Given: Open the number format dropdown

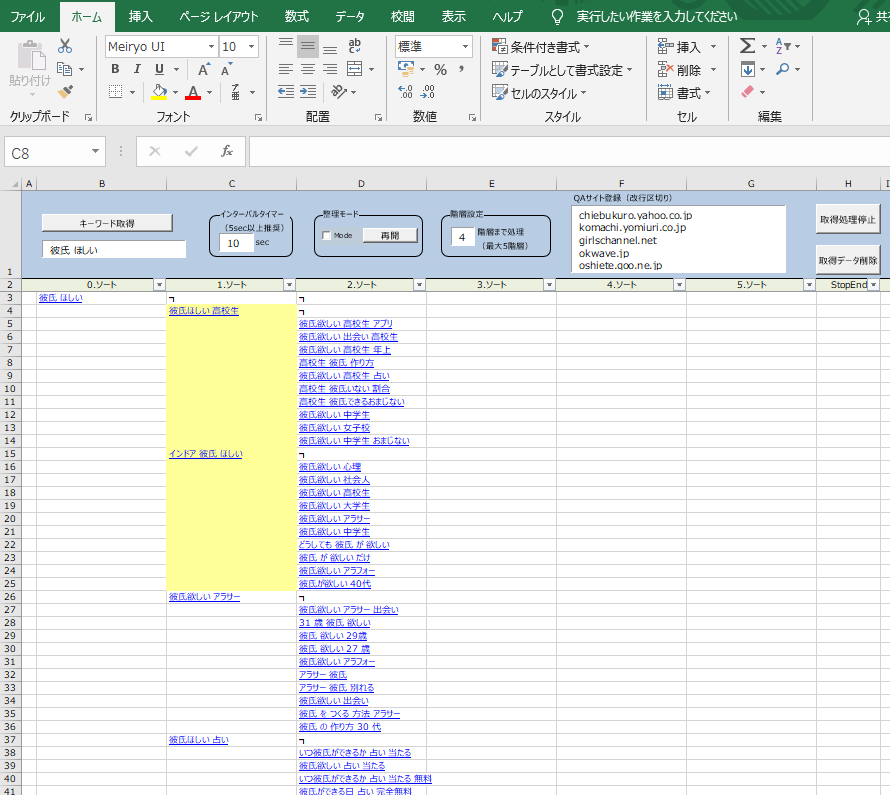Looking at the screenshot, I should (465, 47).
